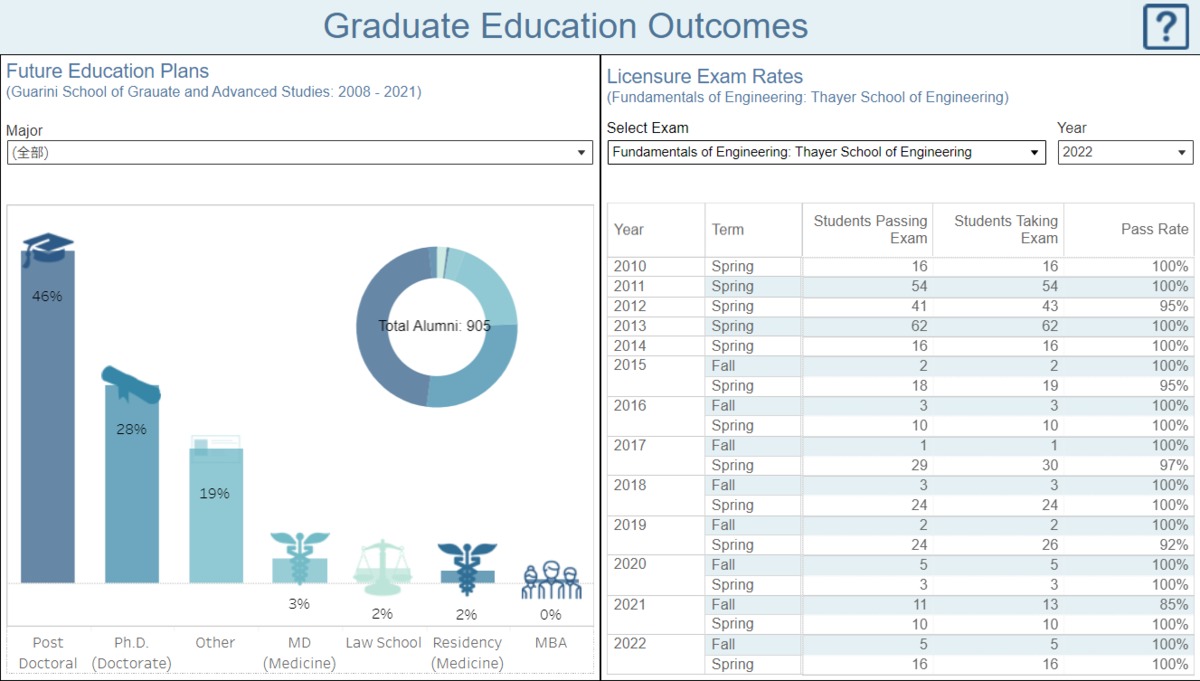Click the MD (Medicine) caduceus icon
Viewport: 1200px width, 681px height.
coord(299,558)
